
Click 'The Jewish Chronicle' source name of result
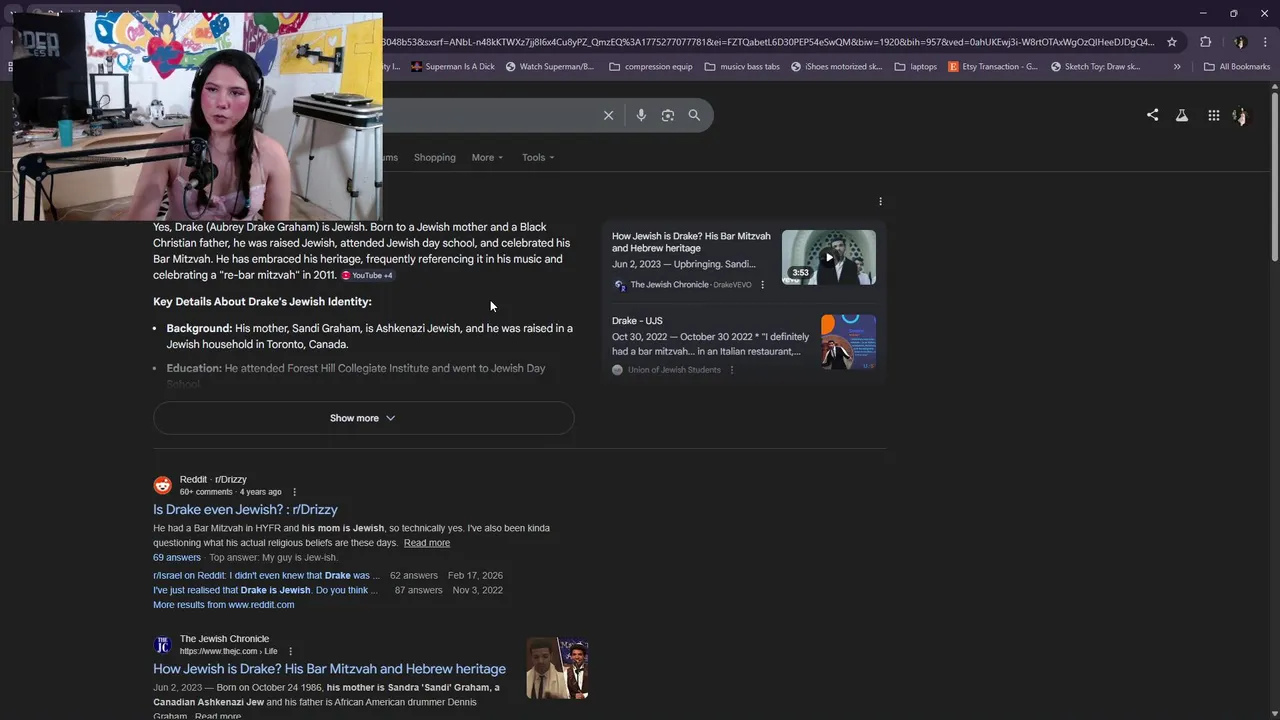coord(224,639)
